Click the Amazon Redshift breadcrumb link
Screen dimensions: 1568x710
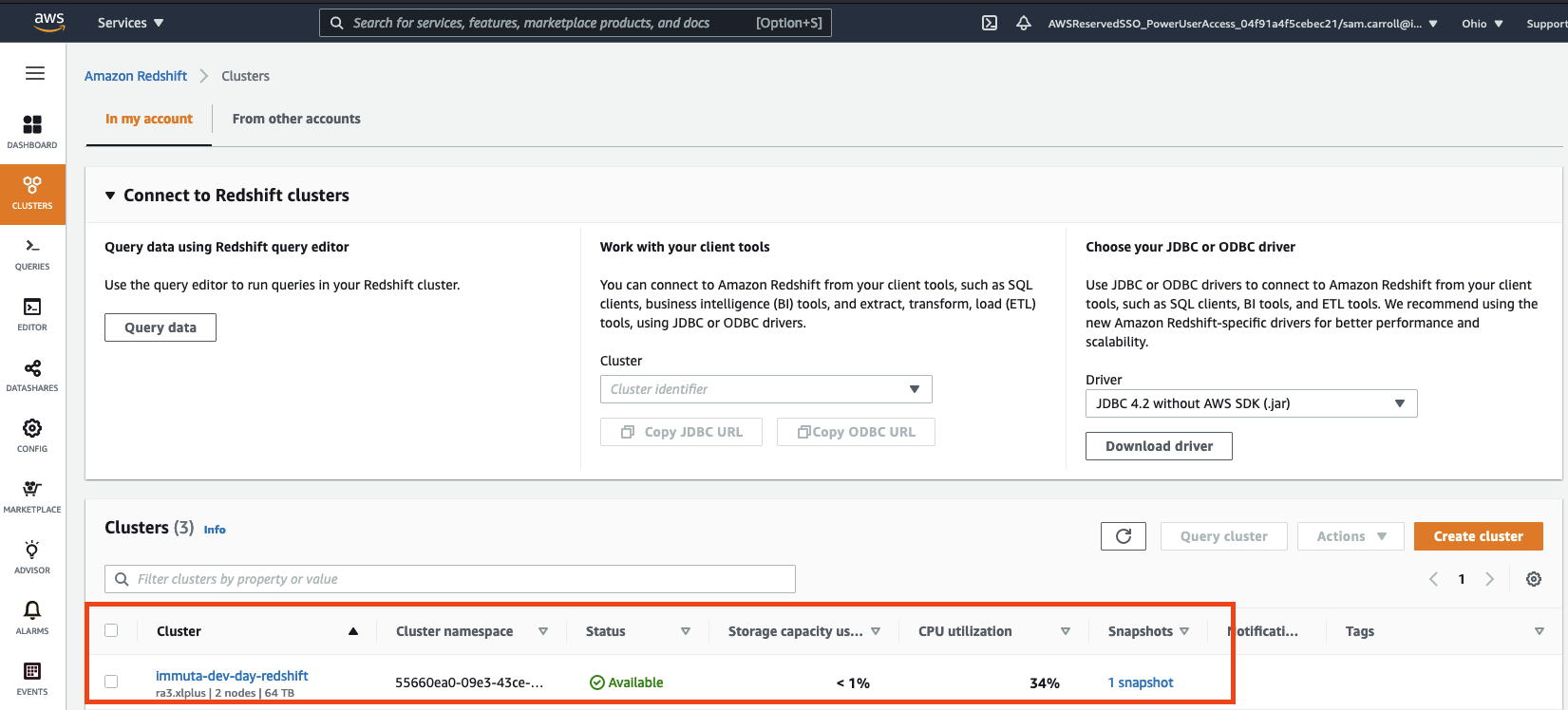tap(136, 76)
